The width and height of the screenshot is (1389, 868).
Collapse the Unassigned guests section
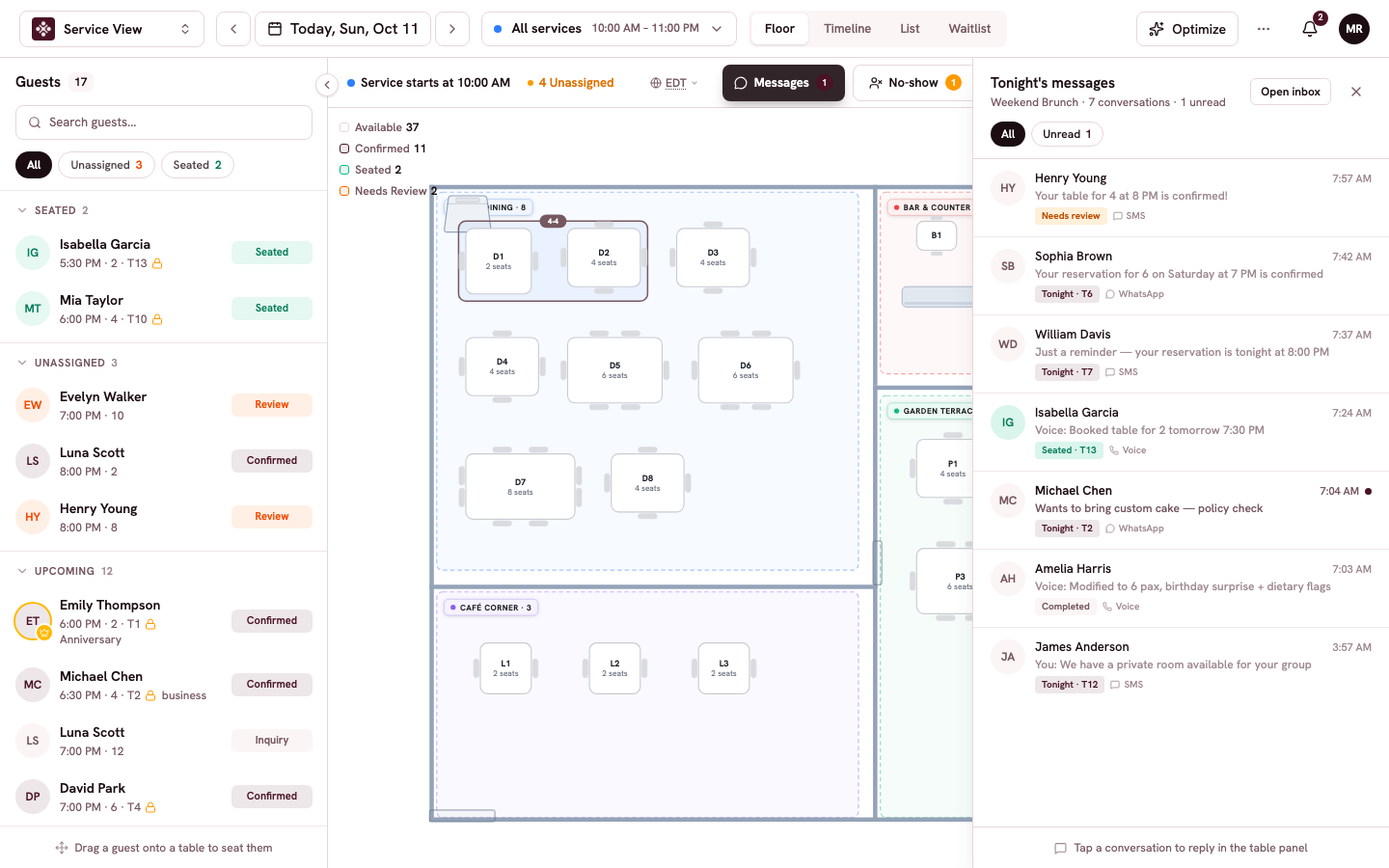(x=22, y=363)
